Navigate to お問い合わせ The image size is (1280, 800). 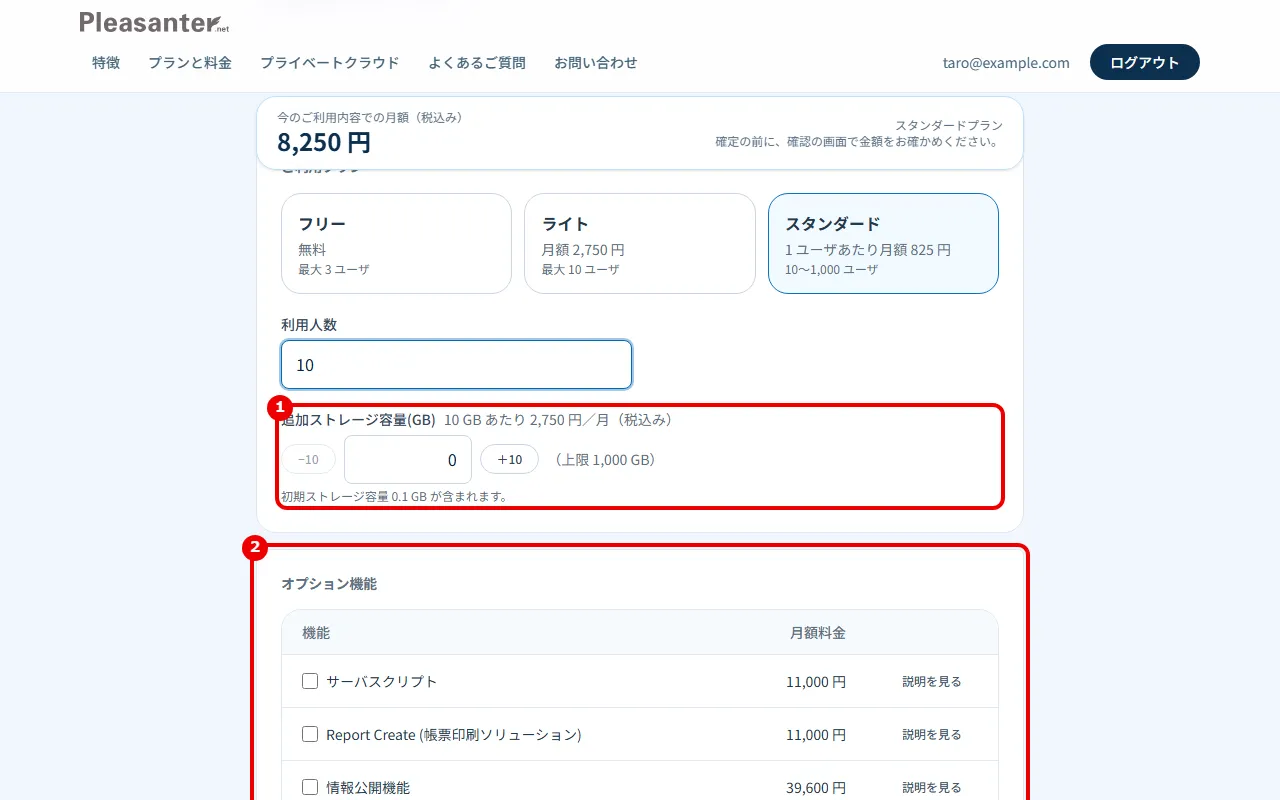[x=596, y=62]
